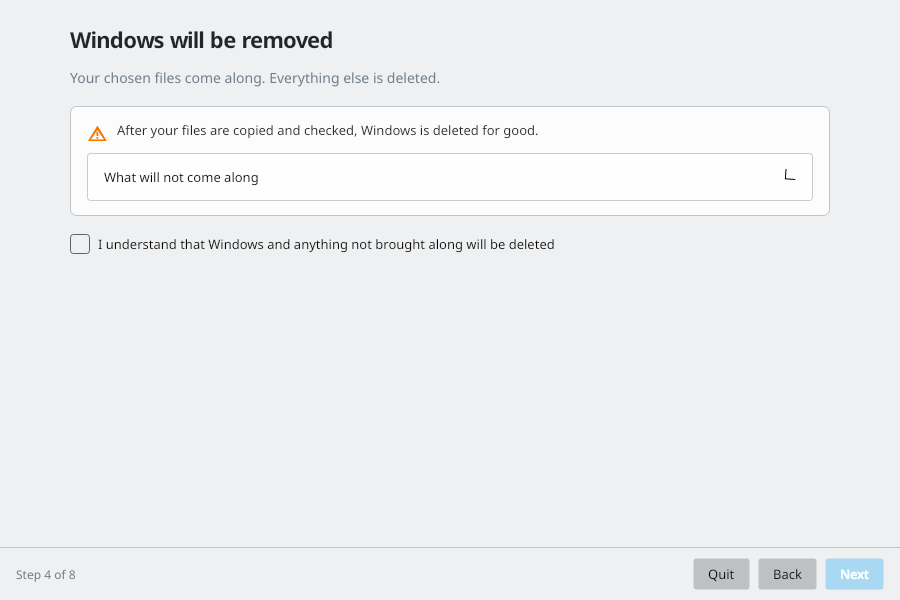Click the "Your chosen files come along" subtitle
900x600 pixels.
click(x=255, y=78)
